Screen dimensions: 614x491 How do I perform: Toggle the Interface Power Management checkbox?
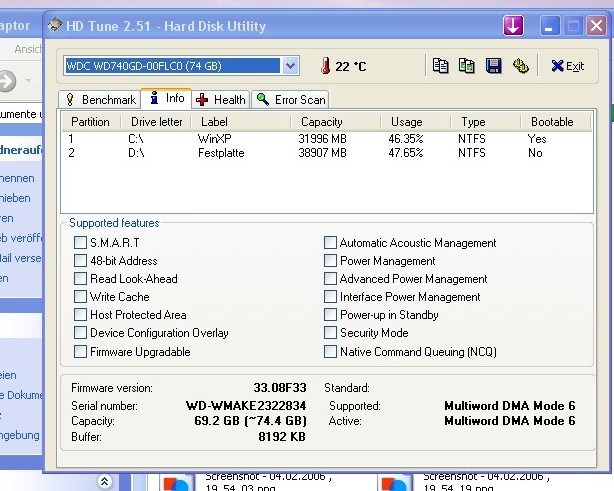click(330, 296)
